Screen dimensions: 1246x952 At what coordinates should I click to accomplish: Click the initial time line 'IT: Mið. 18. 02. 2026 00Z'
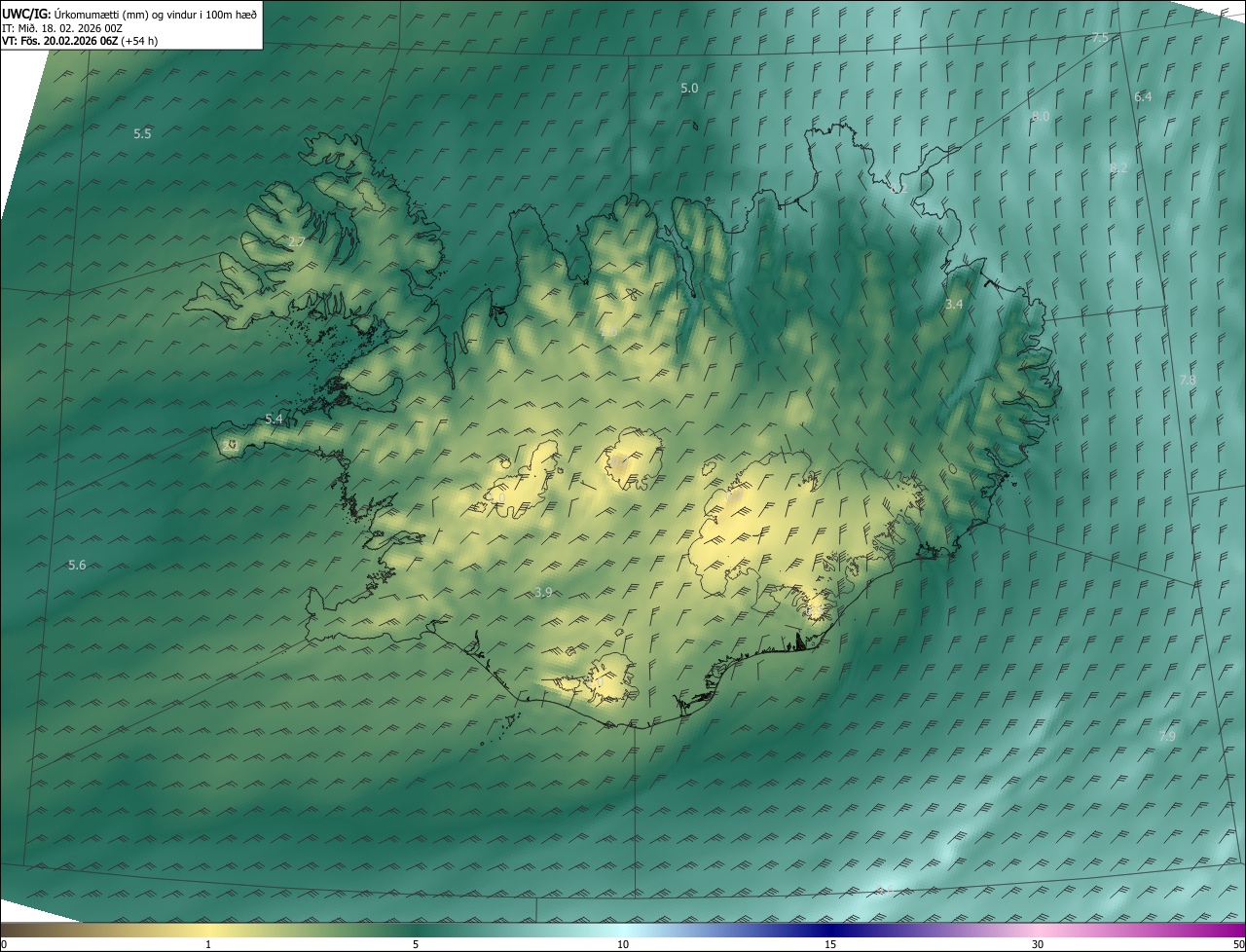pos(64,28)
